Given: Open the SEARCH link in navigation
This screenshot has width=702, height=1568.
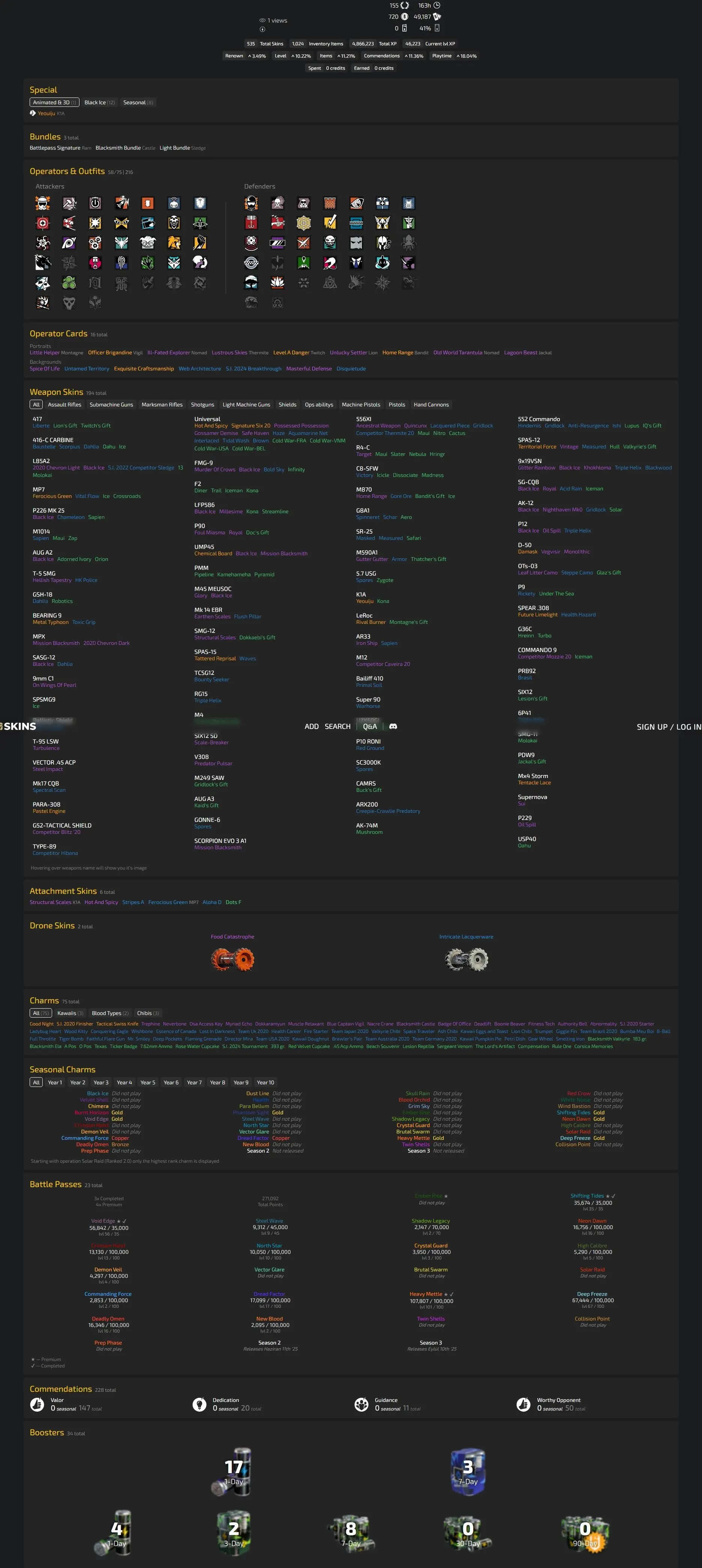Looking at the screenshot, I should [x=337, y=726].
